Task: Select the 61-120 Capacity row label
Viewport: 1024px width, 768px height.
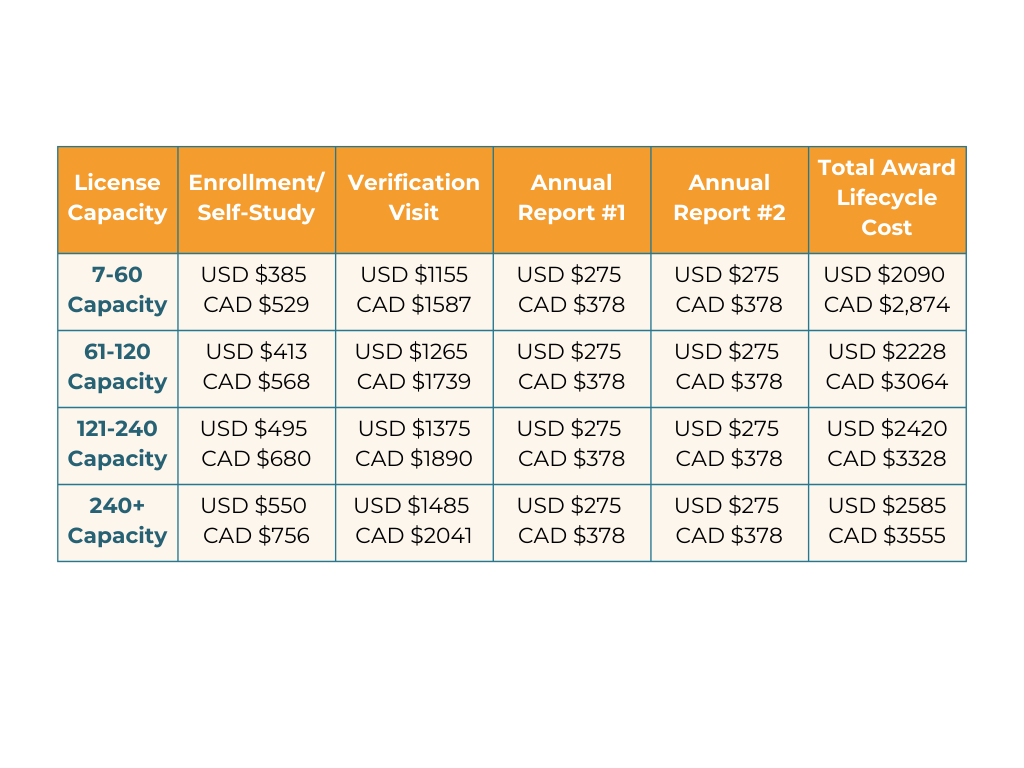Action: [117, 367]
